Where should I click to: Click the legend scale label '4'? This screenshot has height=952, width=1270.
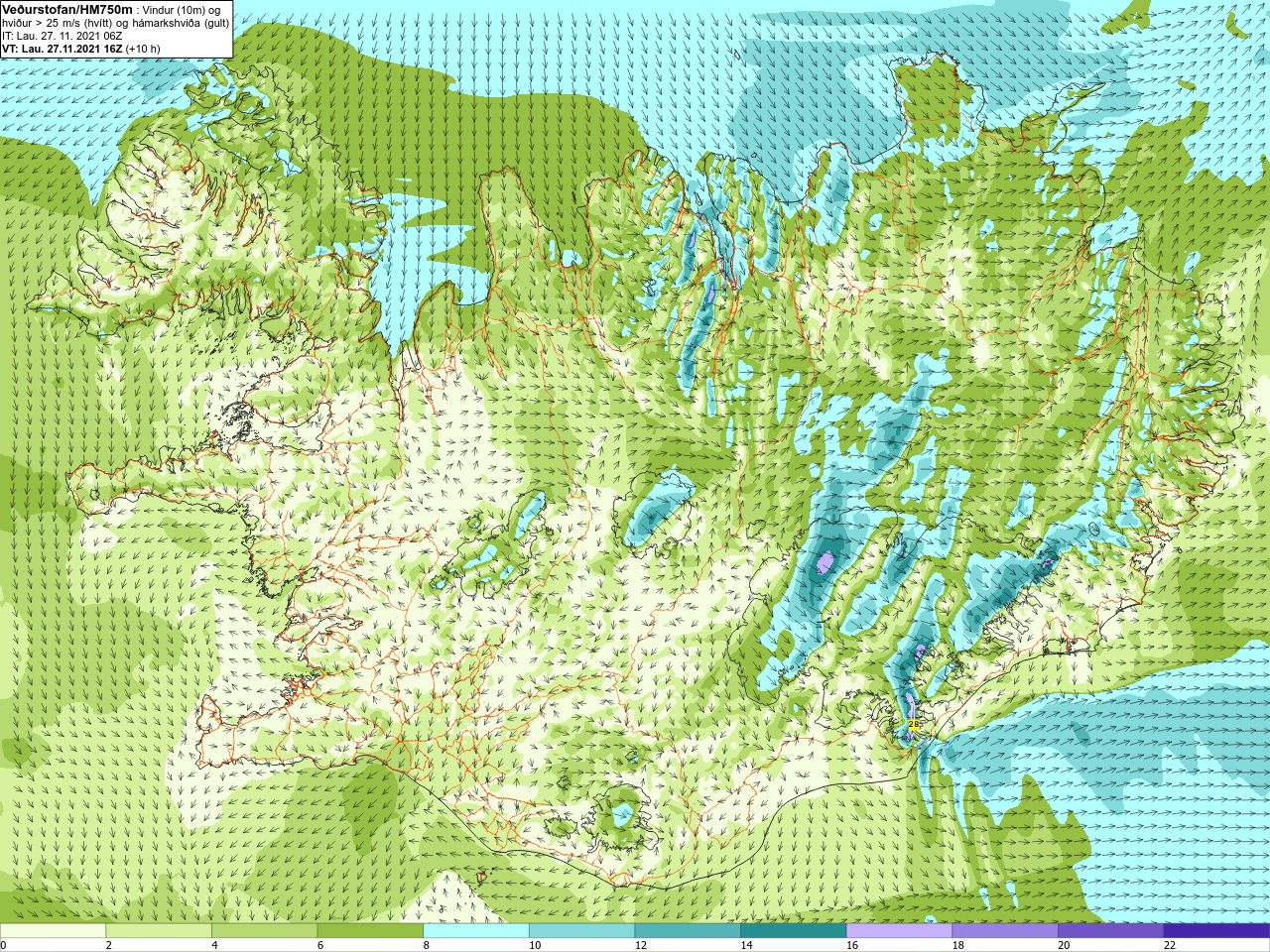pos(214,945)
